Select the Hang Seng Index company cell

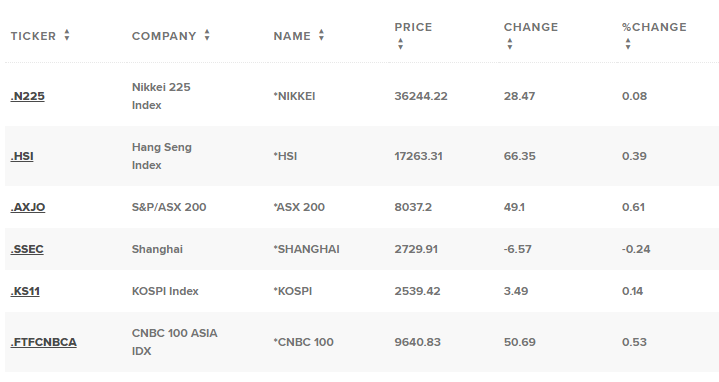pyautogui.click(x=161, y=156)
